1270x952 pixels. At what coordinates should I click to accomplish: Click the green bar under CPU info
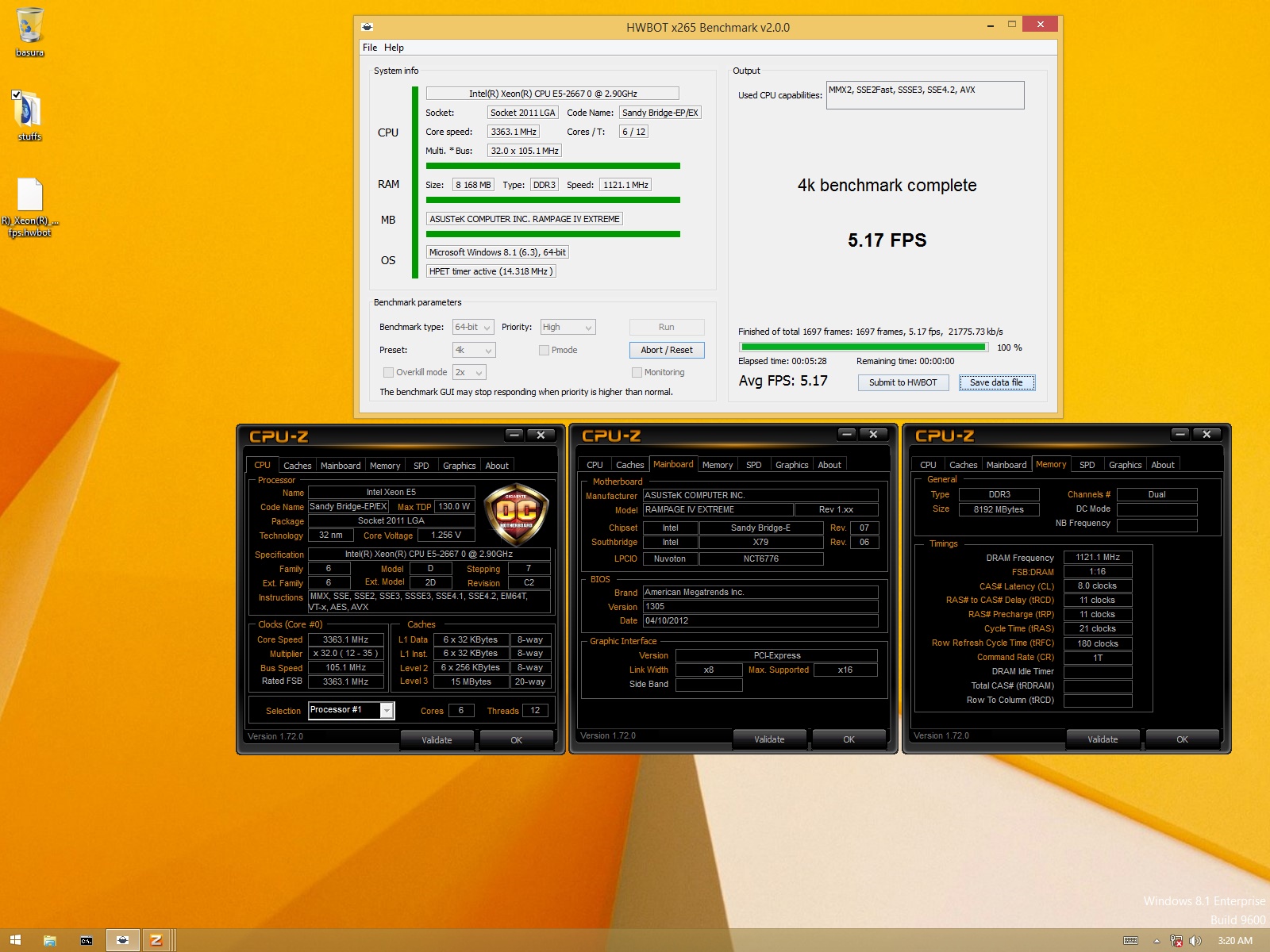click(552, 166)
